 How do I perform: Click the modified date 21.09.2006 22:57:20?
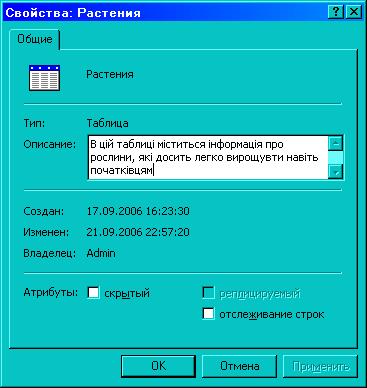coord(138,232)
